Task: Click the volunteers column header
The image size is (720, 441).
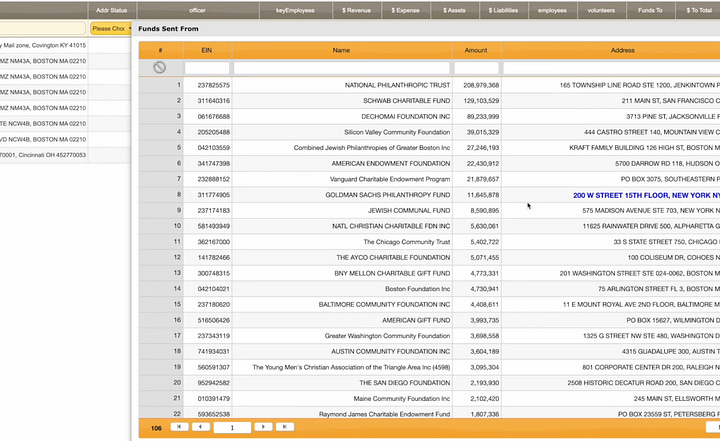Action: [x=601, y=10]
